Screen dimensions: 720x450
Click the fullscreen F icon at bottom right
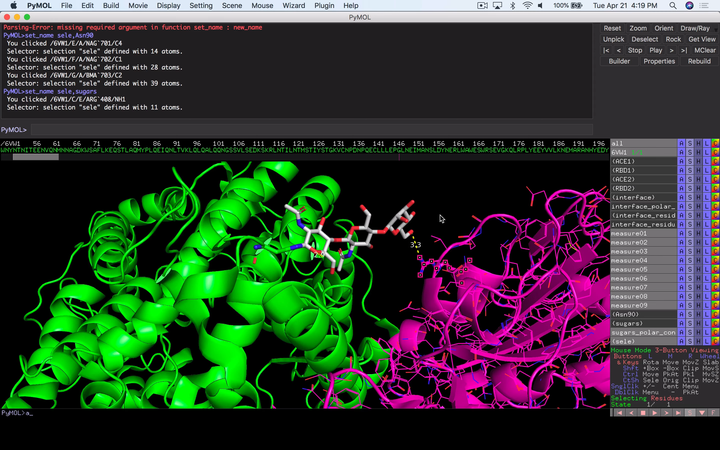[x=713, y=412]
